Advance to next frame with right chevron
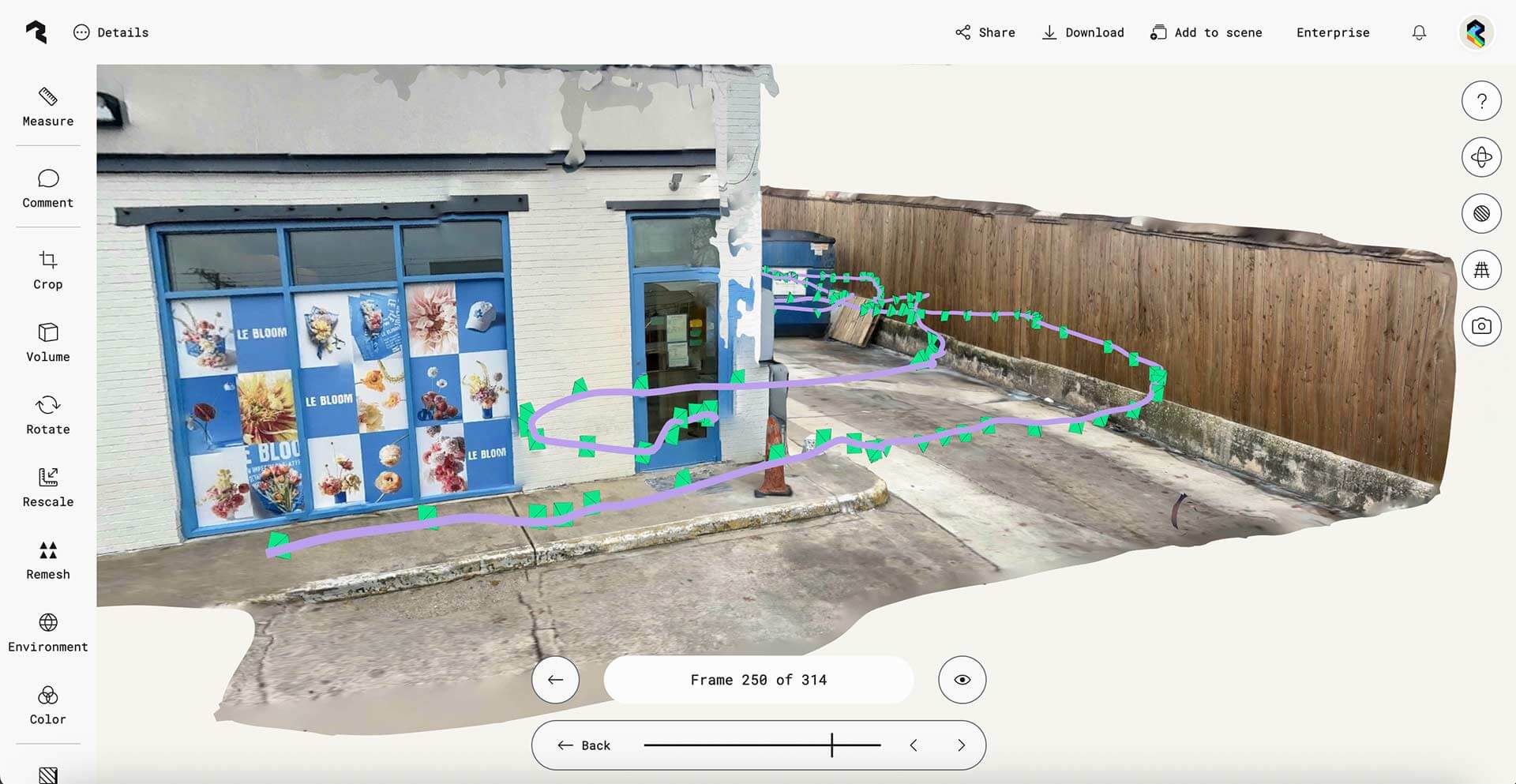1516x784 pixels. click(961, 745)
